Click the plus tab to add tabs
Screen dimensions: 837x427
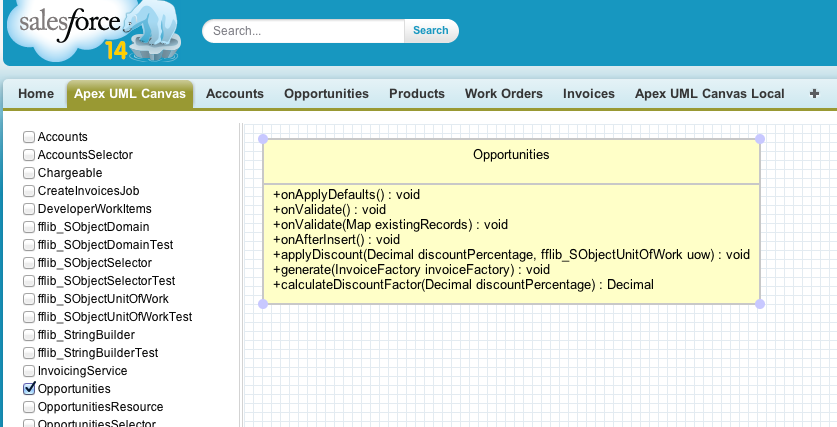[814, 94]
